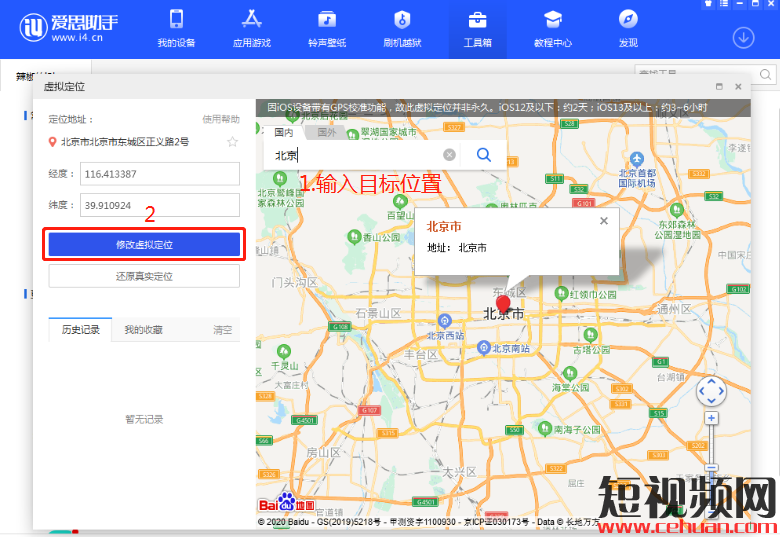Click the 北京首都国际机场 airport marker
This screenshot has height=537, width=780.
pyautogui.click(x=637, y=159)
